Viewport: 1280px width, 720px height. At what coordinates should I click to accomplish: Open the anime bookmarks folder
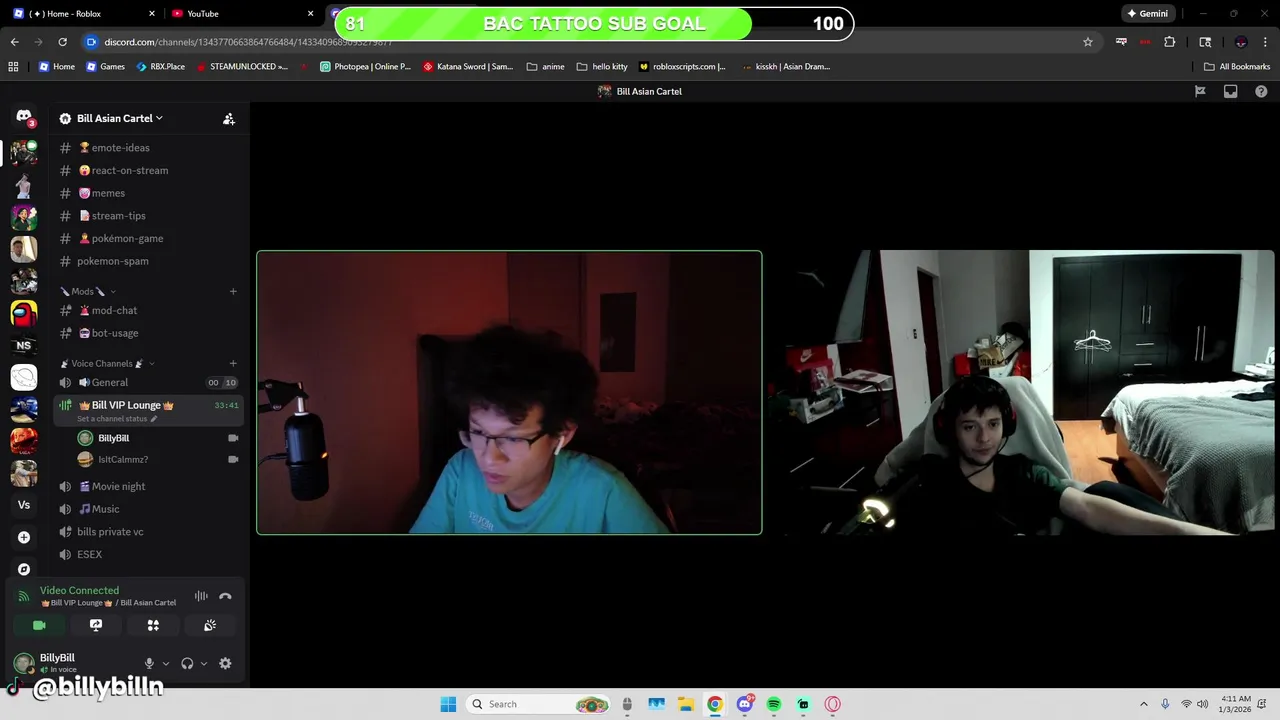[x=546, y=66]
